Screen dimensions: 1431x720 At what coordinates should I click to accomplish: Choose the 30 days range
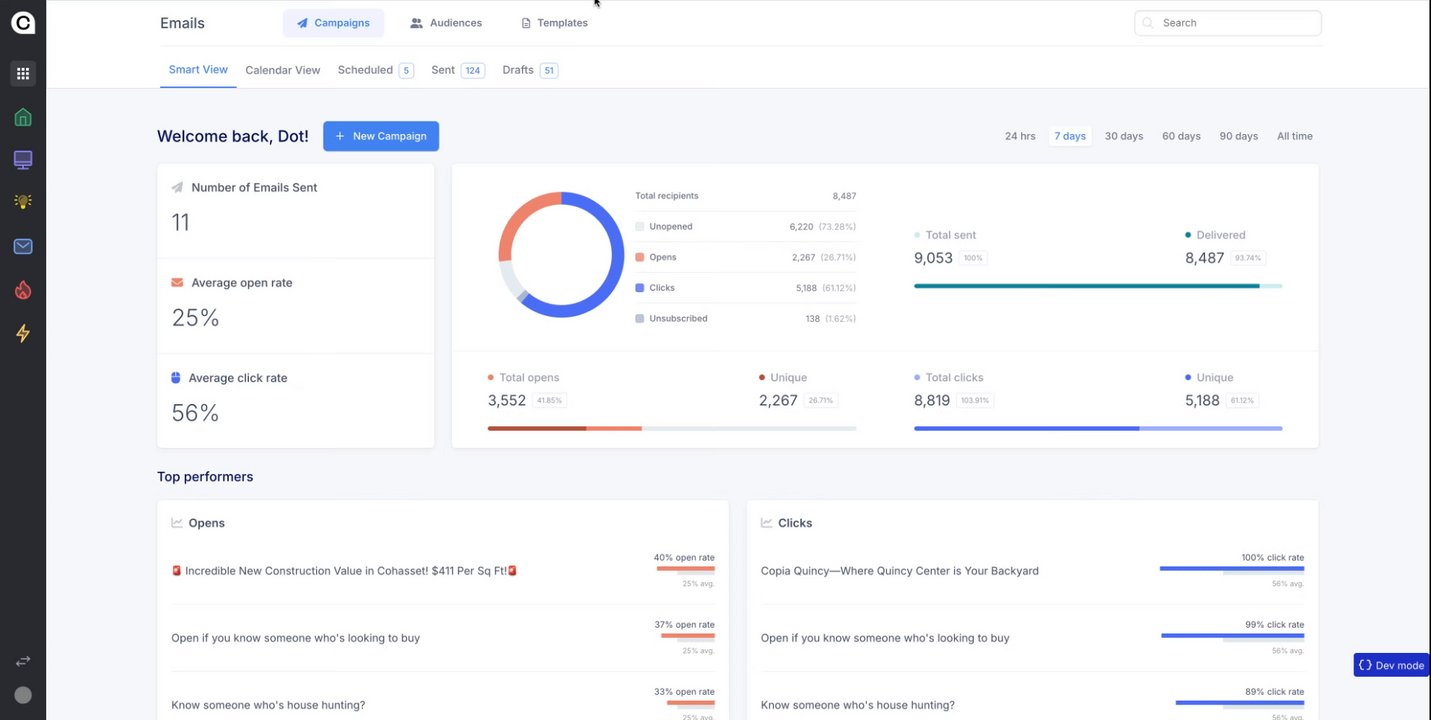tap(1124, 136)
